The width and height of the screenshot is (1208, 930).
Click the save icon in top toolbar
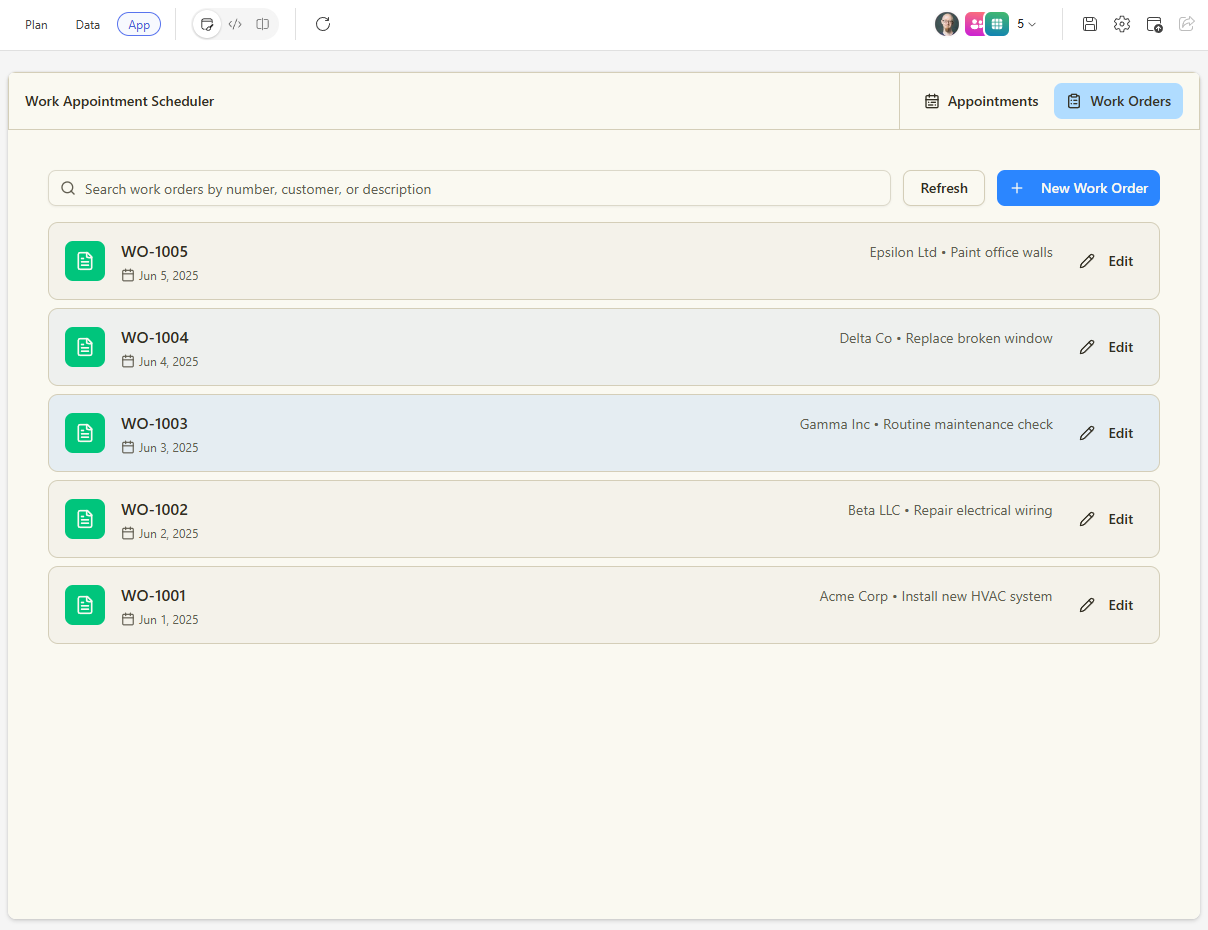[x=1090, y=24]
